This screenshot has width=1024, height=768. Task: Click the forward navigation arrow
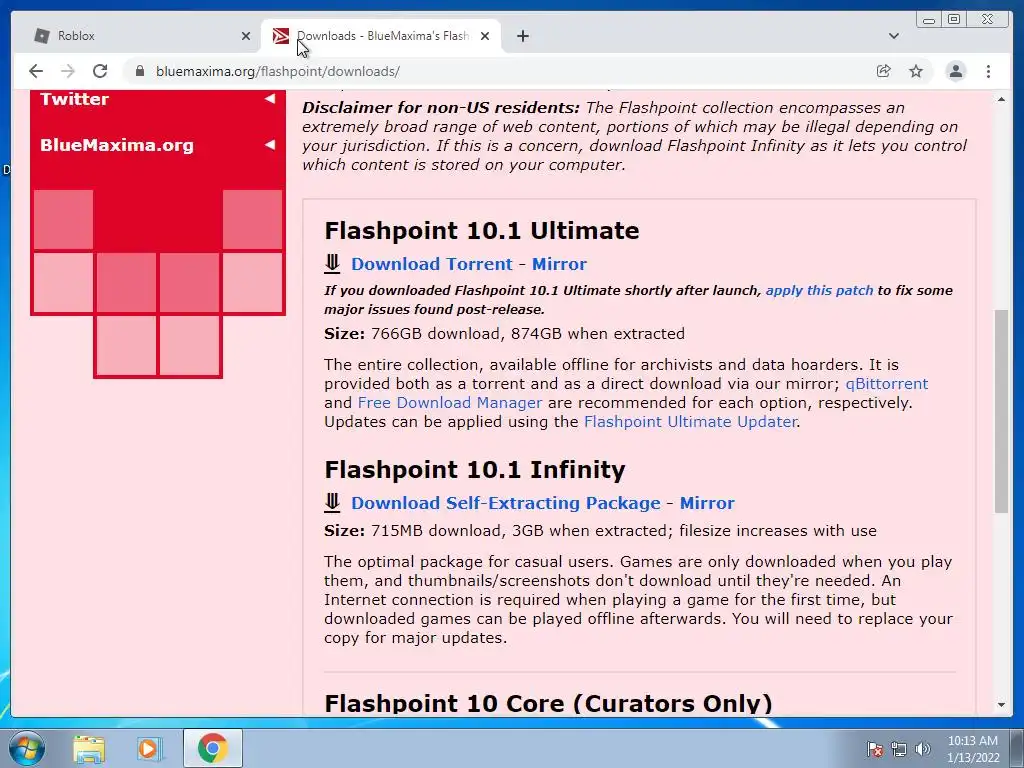click(68, 71)
